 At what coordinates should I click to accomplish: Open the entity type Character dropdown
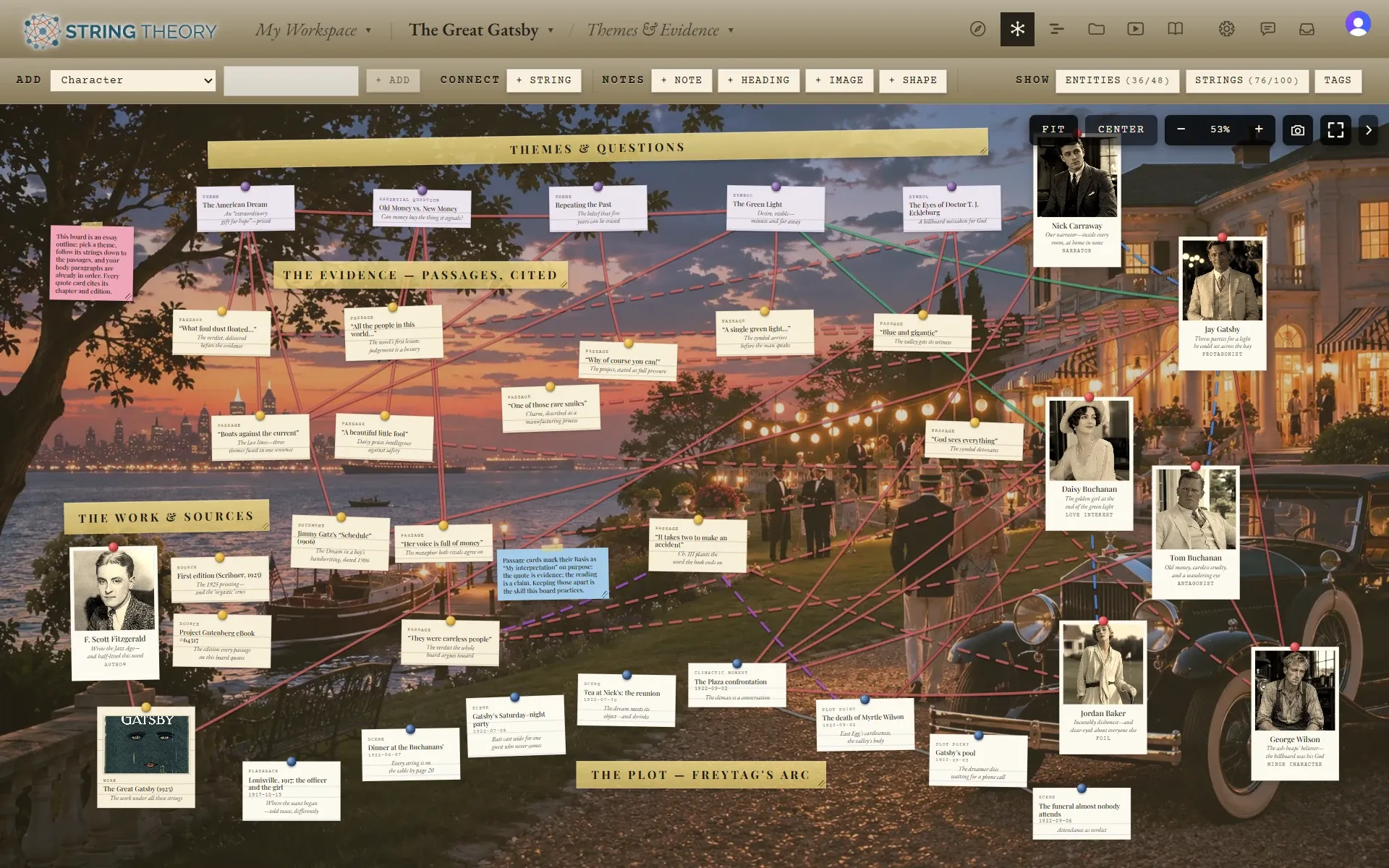pyautogui.click(x=134, y=80)
